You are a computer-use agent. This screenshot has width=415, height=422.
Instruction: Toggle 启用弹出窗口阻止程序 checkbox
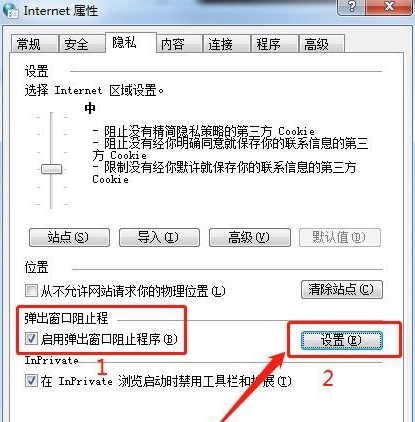tap(31, 339)
